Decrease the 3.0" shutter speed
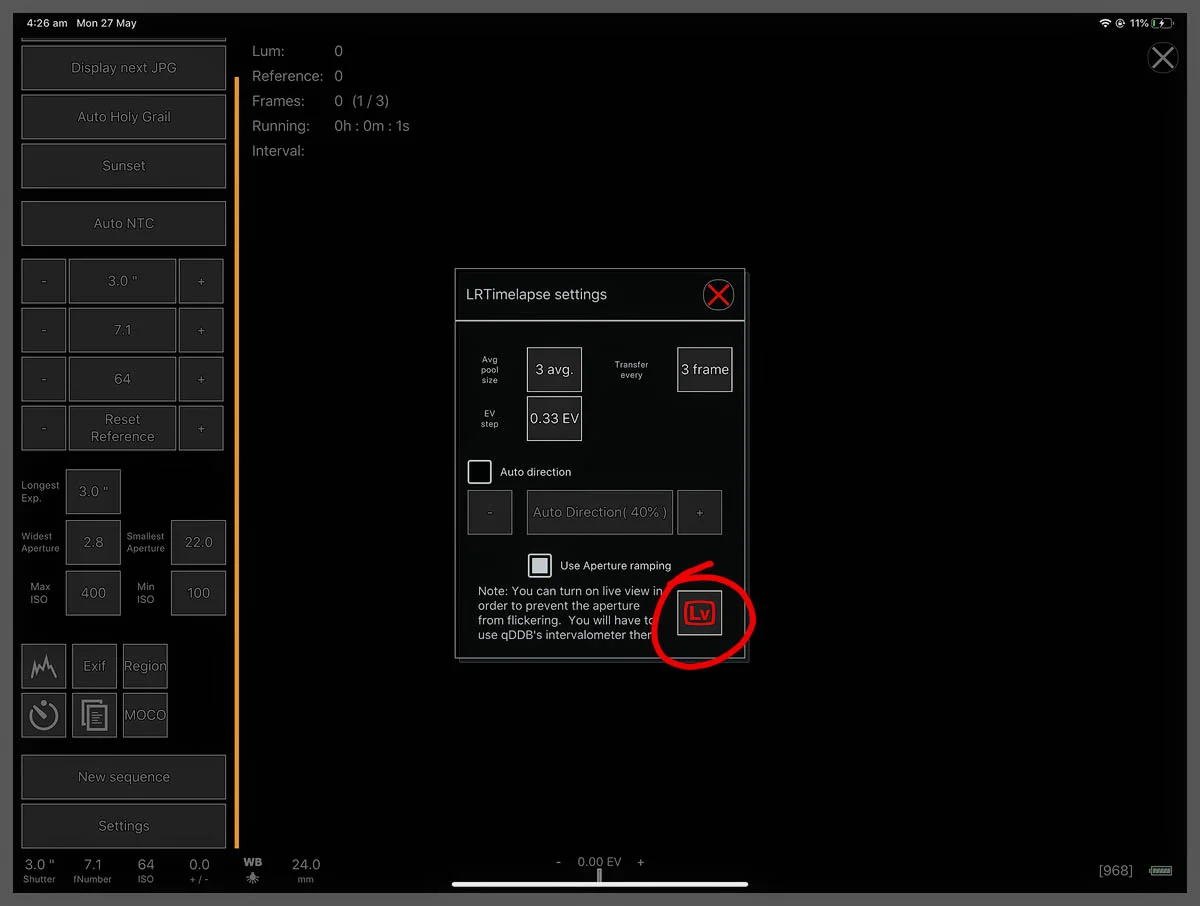This screenshot has width=1200, height=906. click(44, 281)
